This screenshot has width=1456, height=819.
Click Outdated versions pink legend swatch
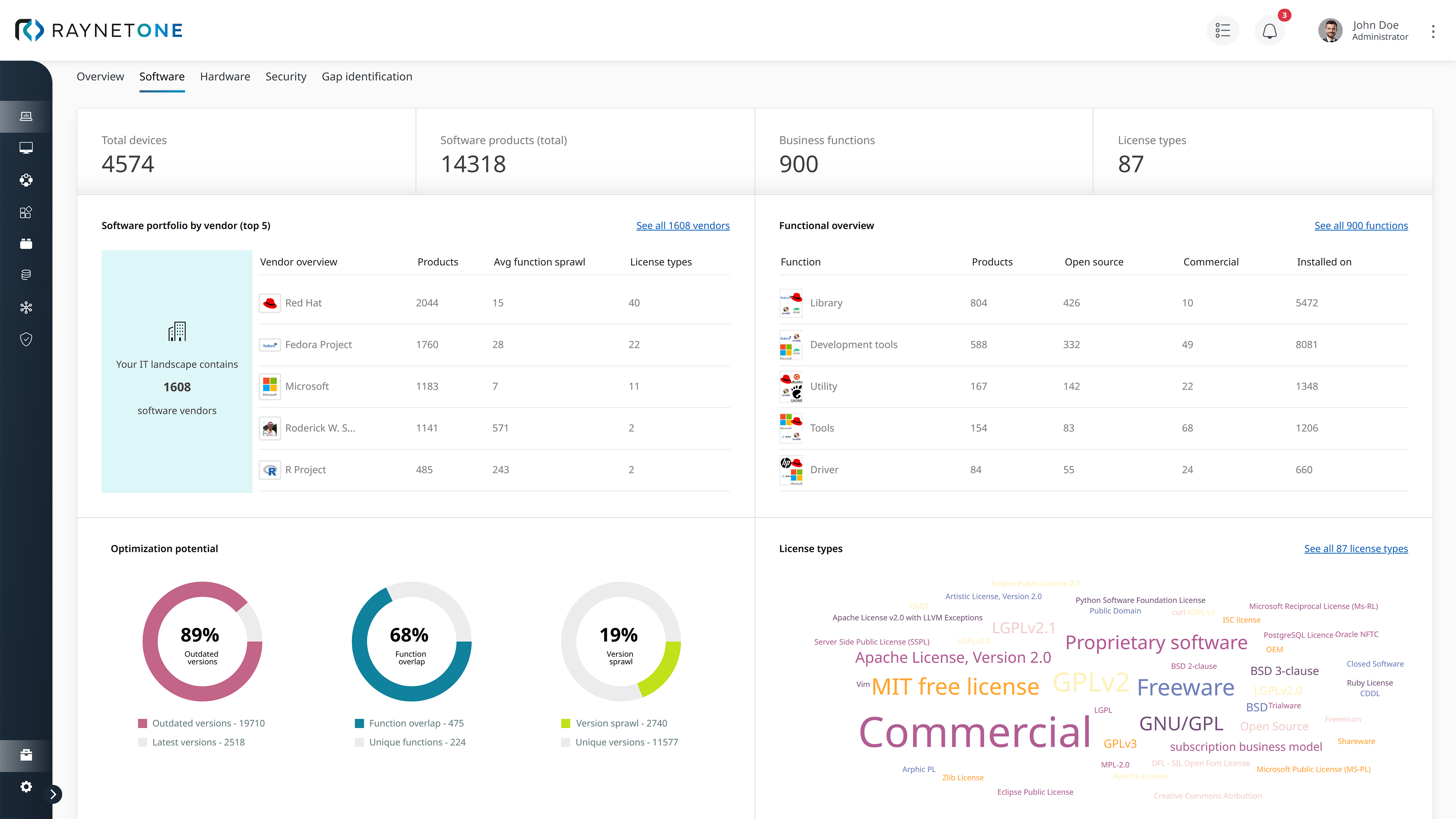(x=143, y=723)
